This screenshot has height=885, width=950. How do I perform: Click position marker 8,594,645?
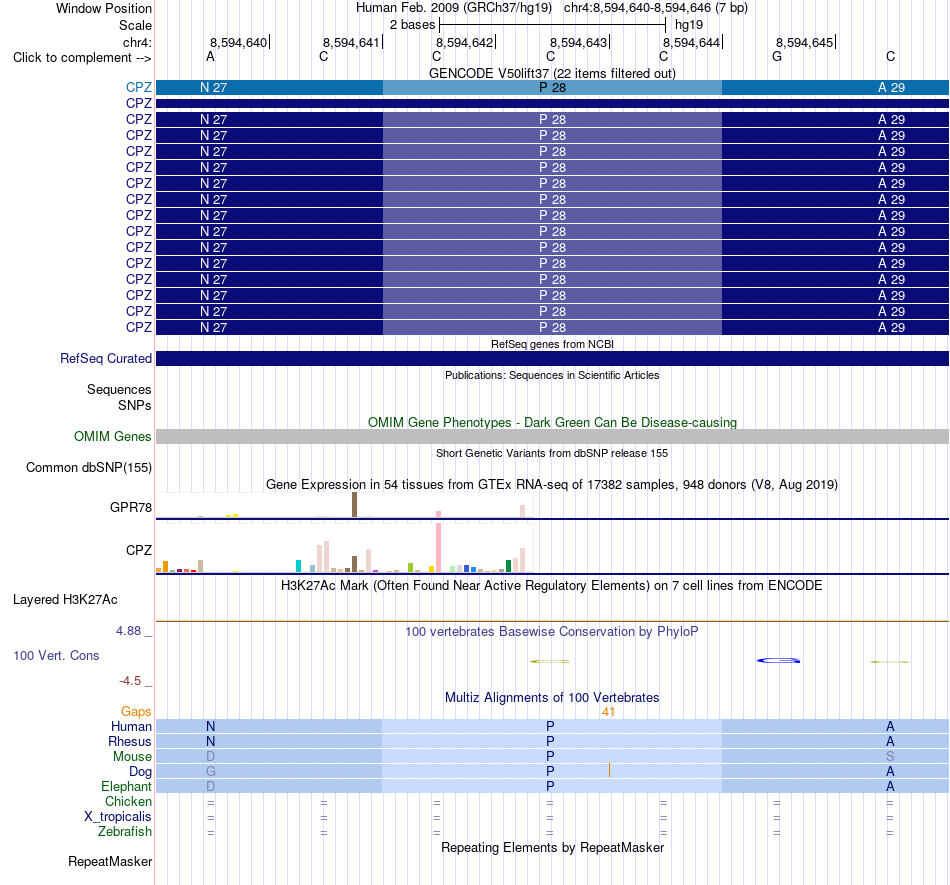click(805, 42)
